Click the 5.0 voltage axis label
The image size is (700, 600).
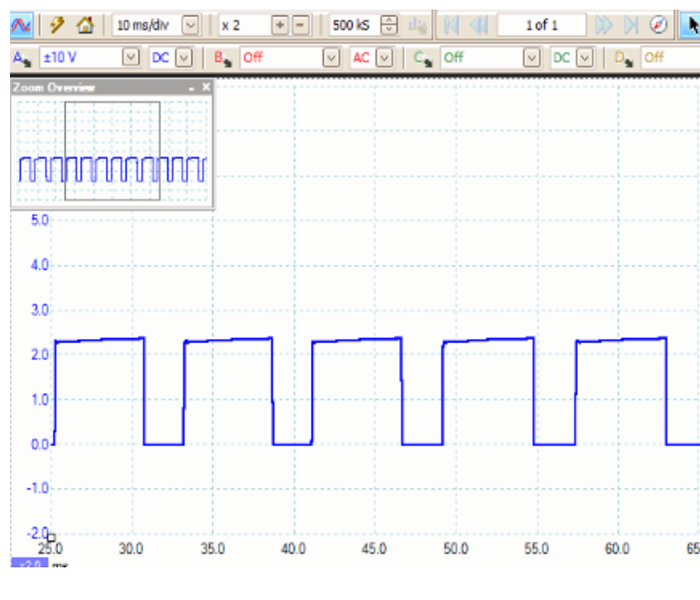[40, 220]
